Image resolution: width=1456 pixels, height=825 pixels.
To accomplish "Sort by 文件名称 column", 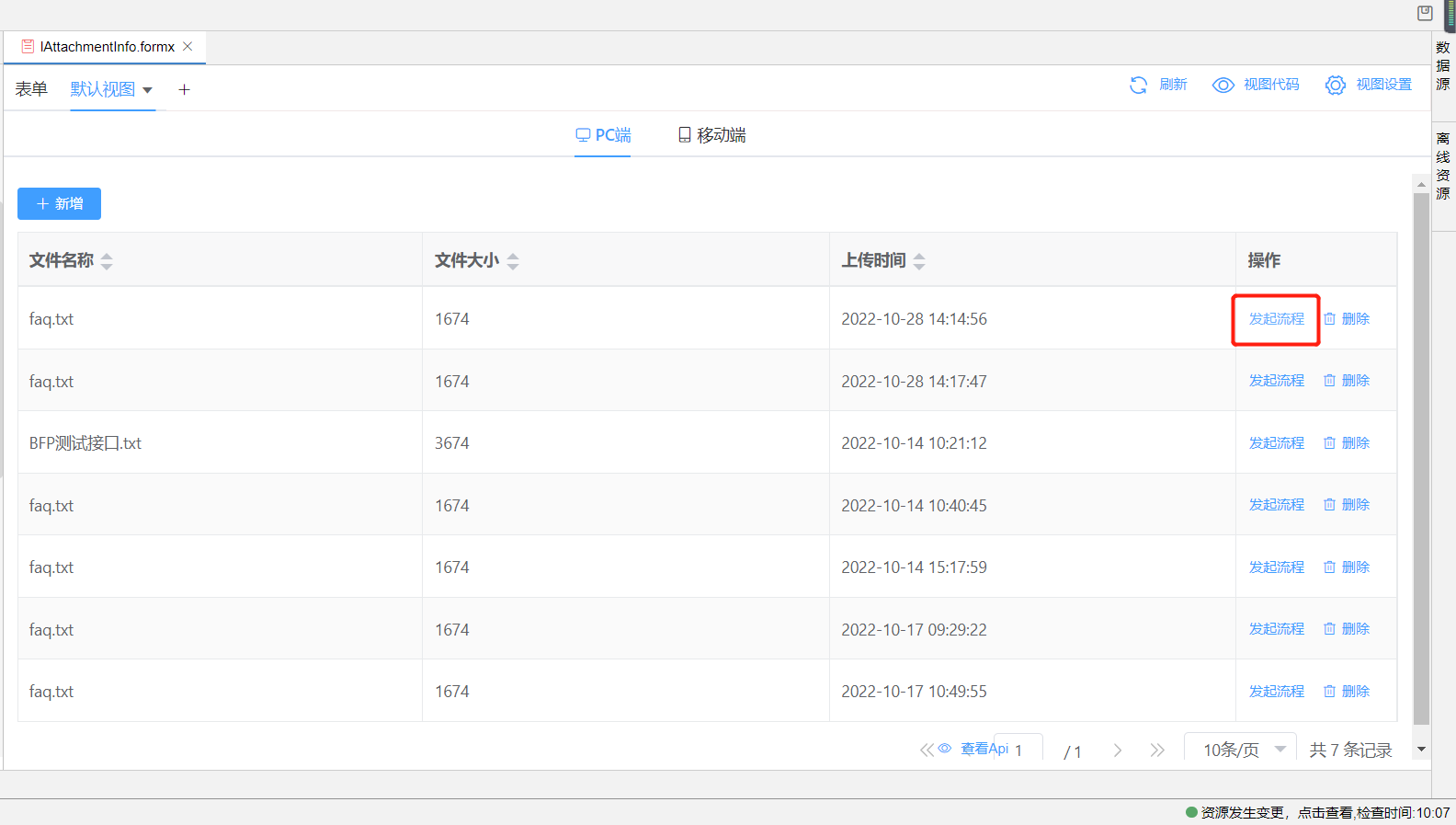I will click(x=107, y=261).
